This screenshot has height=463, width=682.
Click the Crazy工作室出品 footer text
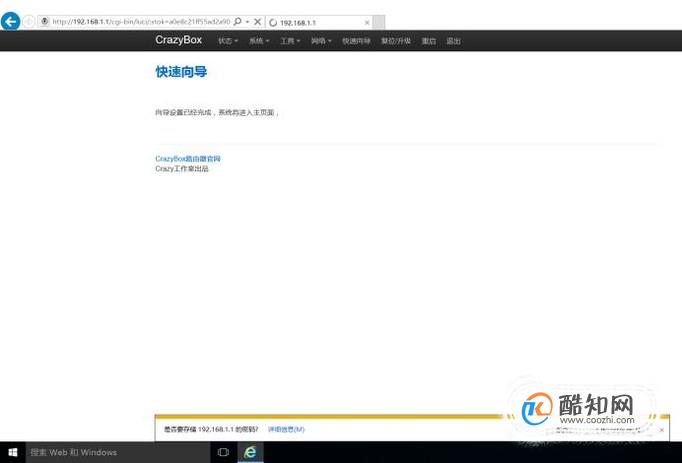pyautogui.click(x=182, y=169)
